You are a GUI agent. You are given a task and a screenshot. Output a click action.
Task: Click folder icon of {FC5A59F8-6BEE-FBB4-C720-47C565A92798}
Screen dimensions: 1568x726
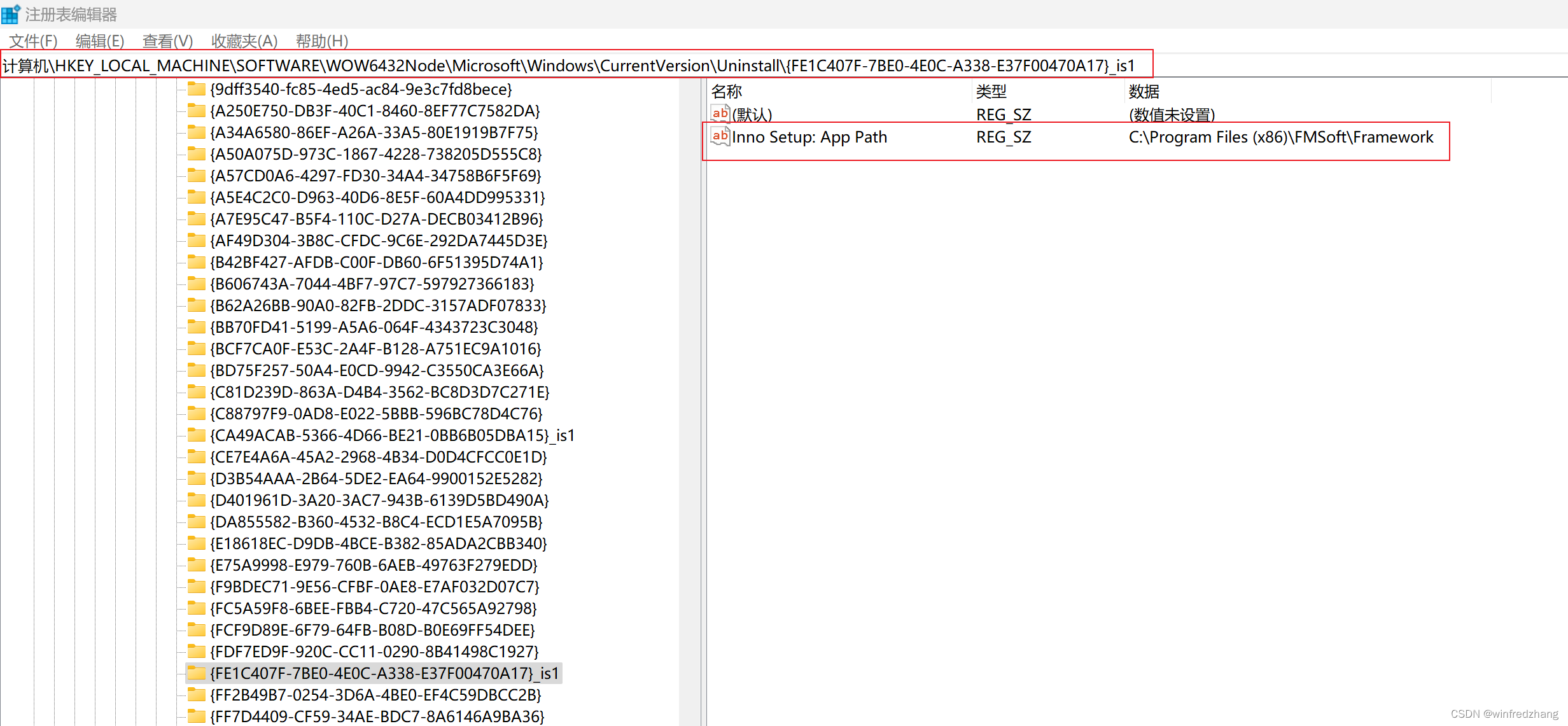(x=197, y=608)
